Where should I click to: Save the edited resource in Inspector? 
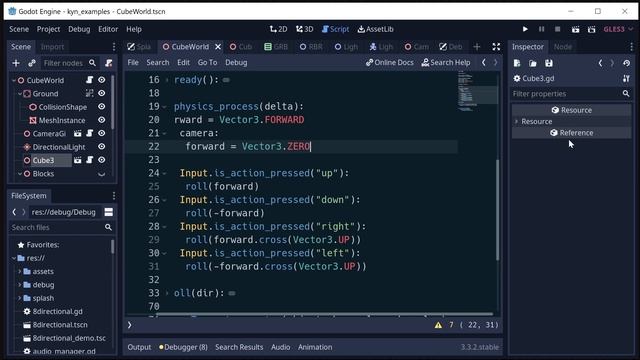tap(549, 63)
